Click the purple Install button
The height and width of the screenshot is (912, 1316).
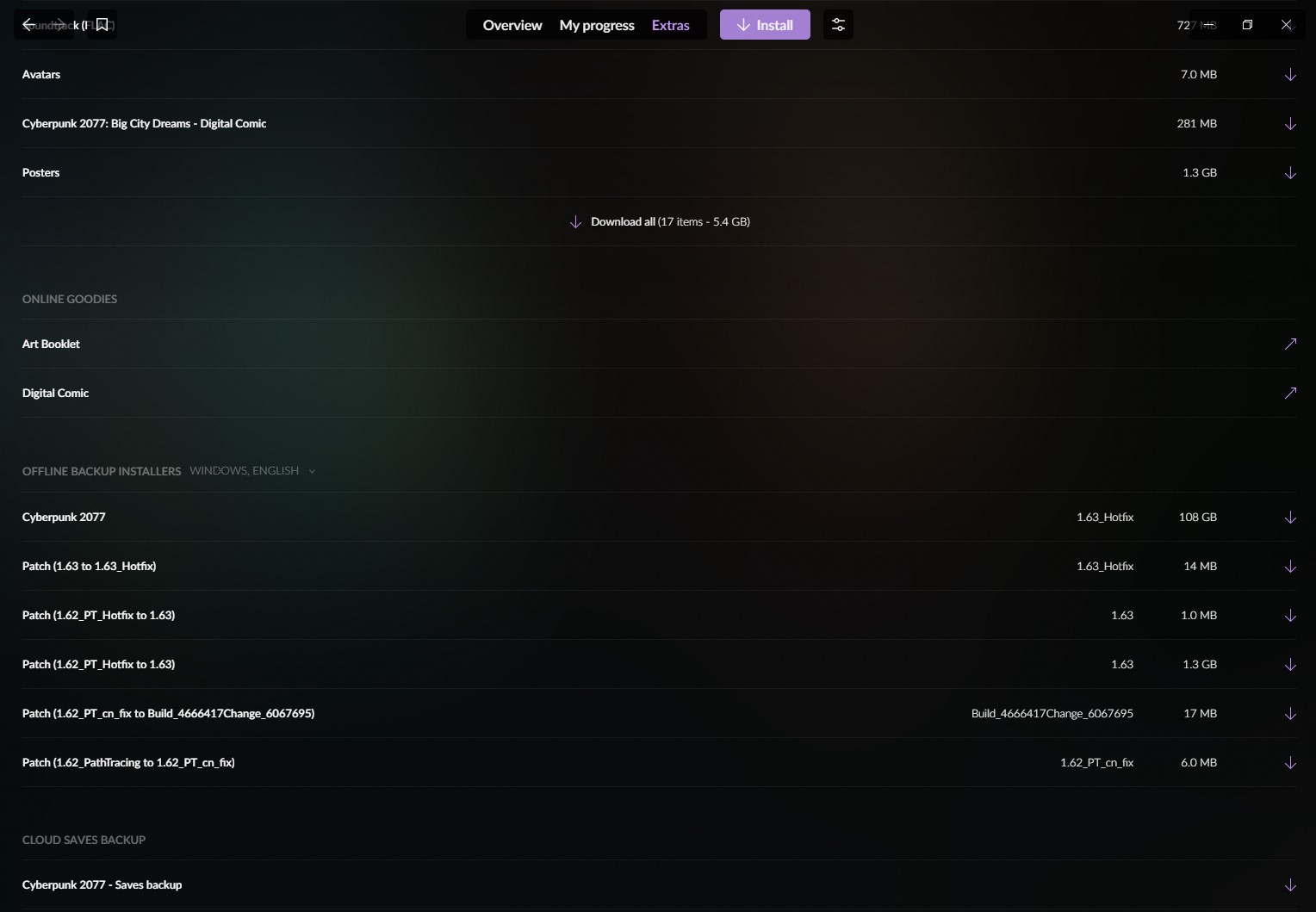point(765,25)
